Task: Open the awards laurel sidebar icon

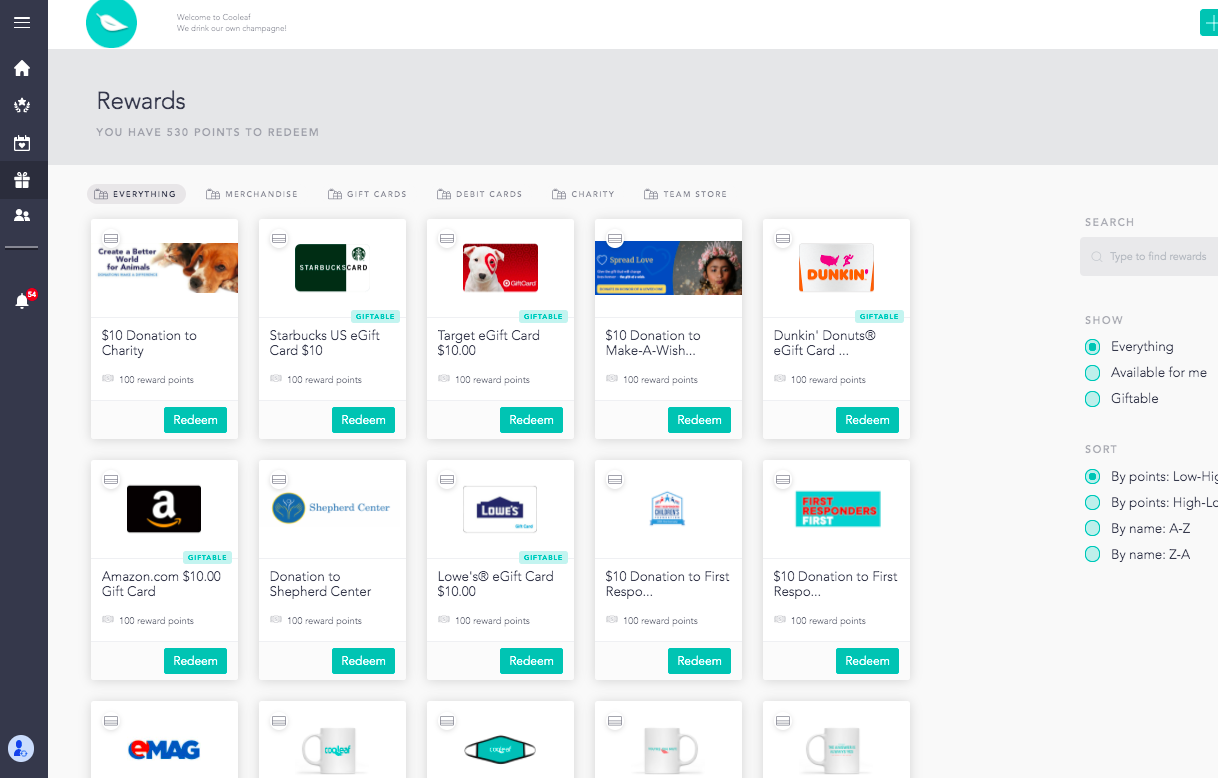Action: 22,106
